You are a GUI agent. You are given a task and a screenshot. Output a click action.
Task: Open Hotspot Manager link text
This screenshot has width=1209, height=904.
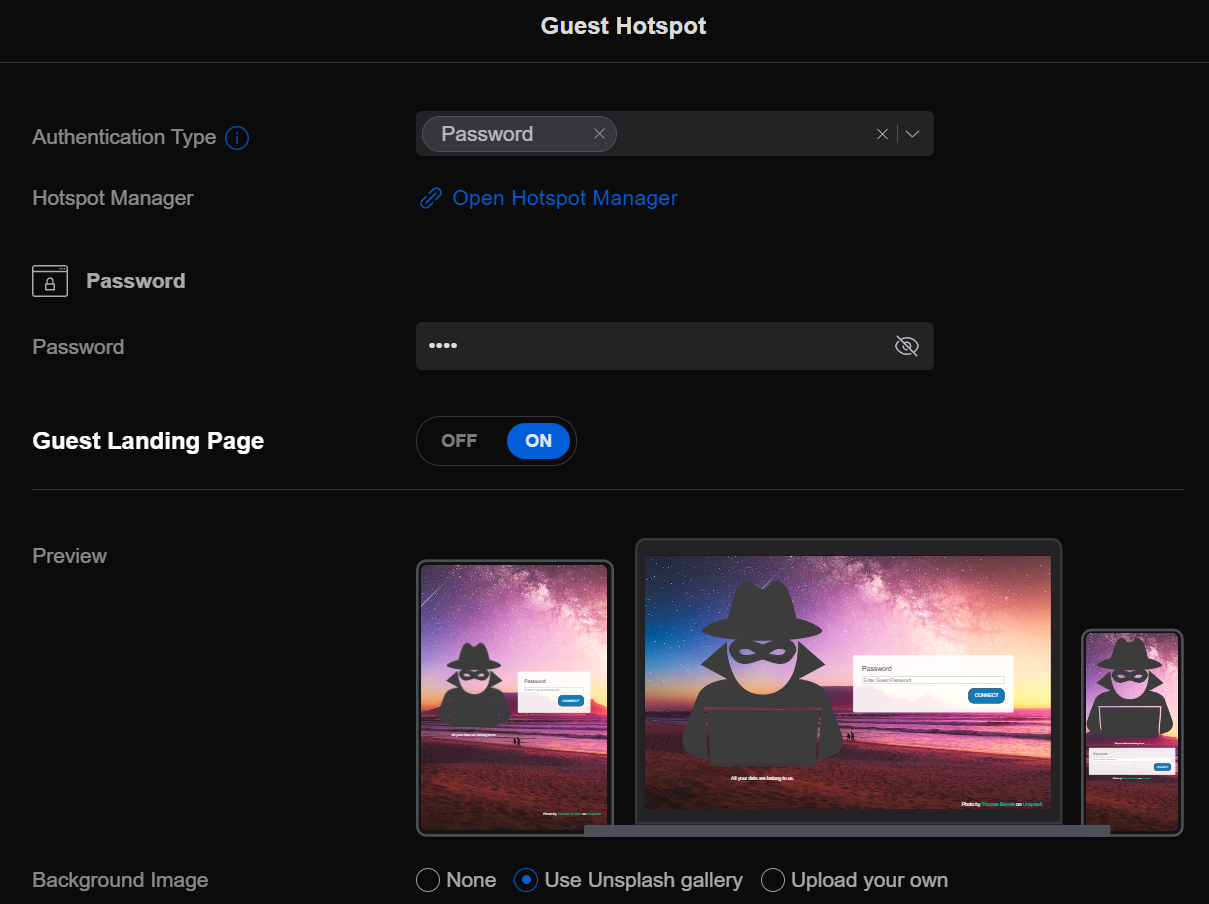click(565, 198)
